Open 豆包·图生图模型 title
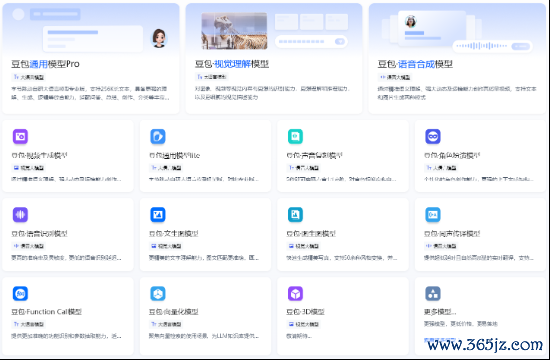Viewport: 550px width, 360px height. point(311,233)
